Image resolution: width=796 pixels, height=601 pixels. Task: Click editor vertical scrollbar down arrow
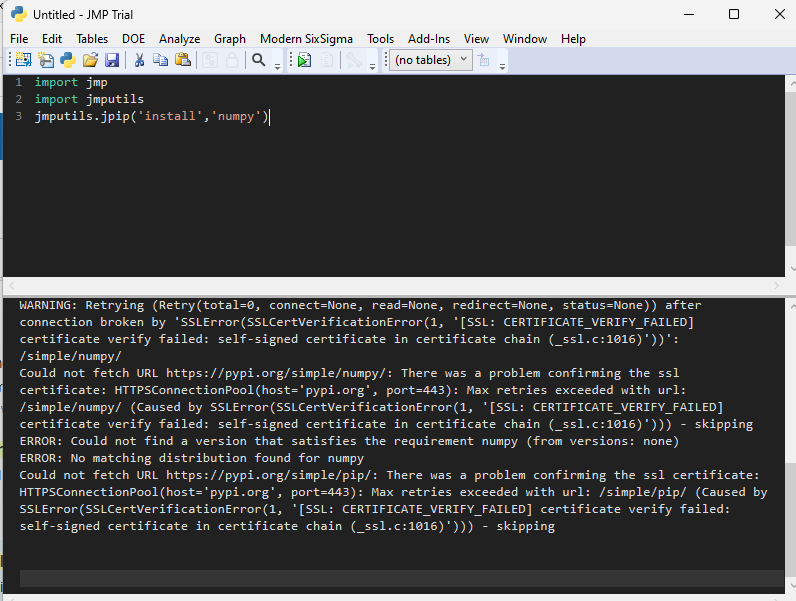(791, 269)
